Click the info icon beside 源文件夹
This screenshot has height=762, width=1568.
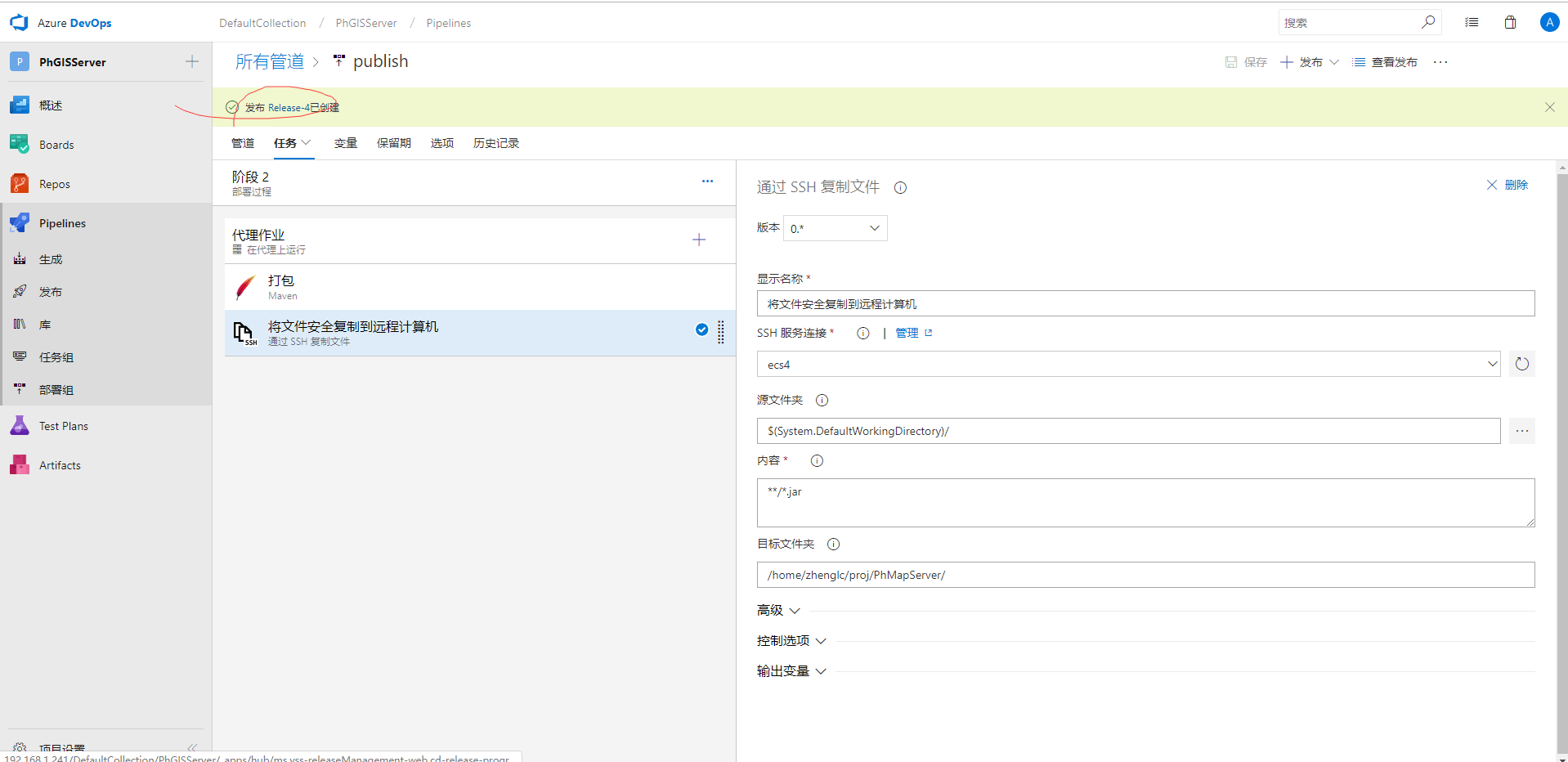[822, 401]
